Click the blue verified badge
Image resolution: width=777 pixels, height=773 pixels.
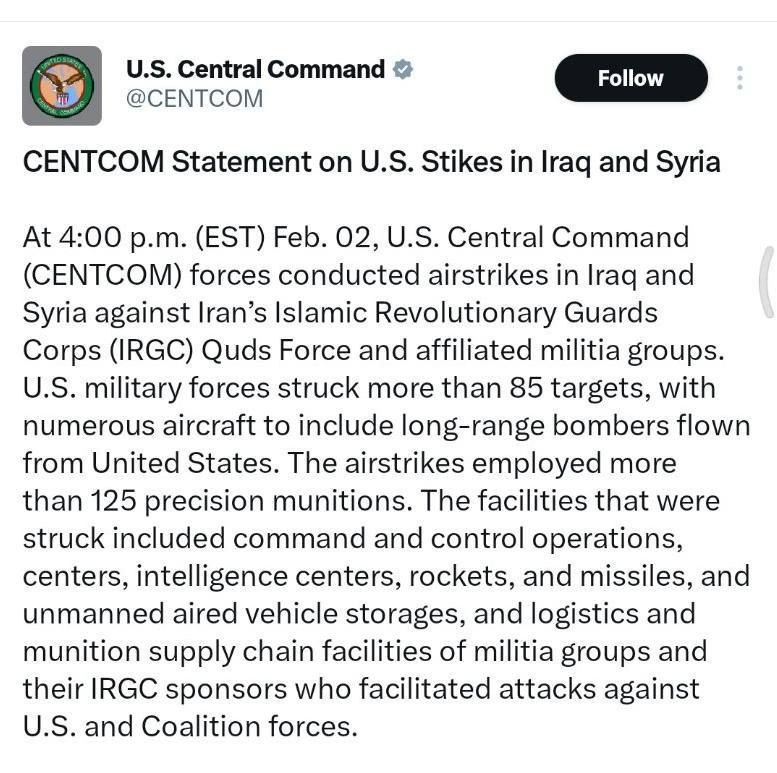[403, 70]
